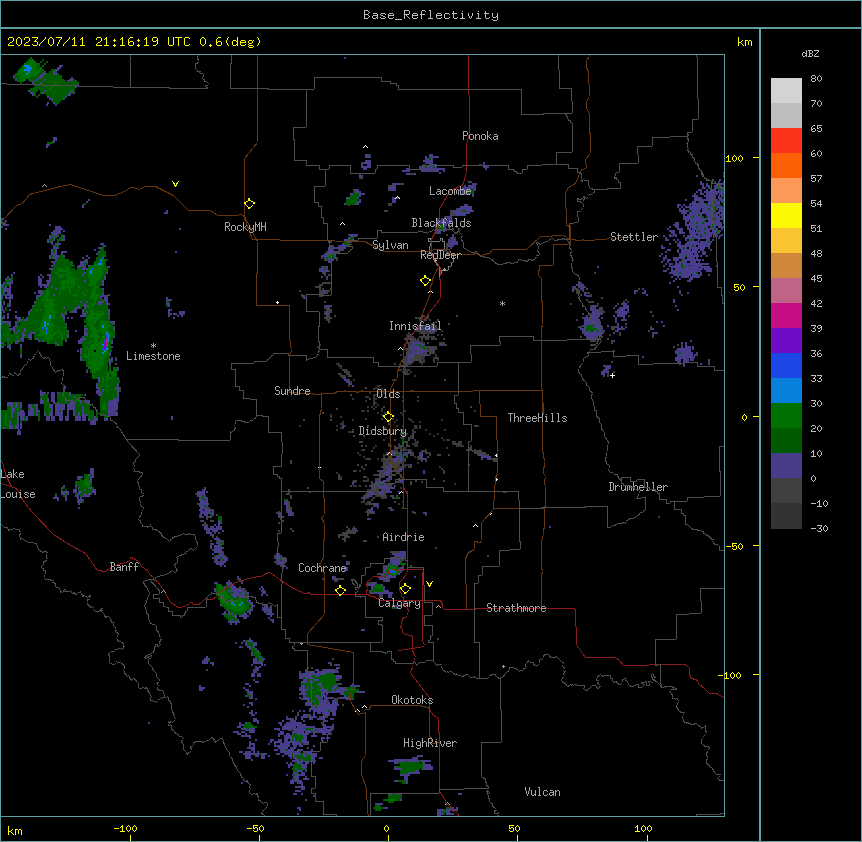This screenshot has width=862, height=842.
Task: Click the dBZ legend heading
Action: [x=810, y=54]
